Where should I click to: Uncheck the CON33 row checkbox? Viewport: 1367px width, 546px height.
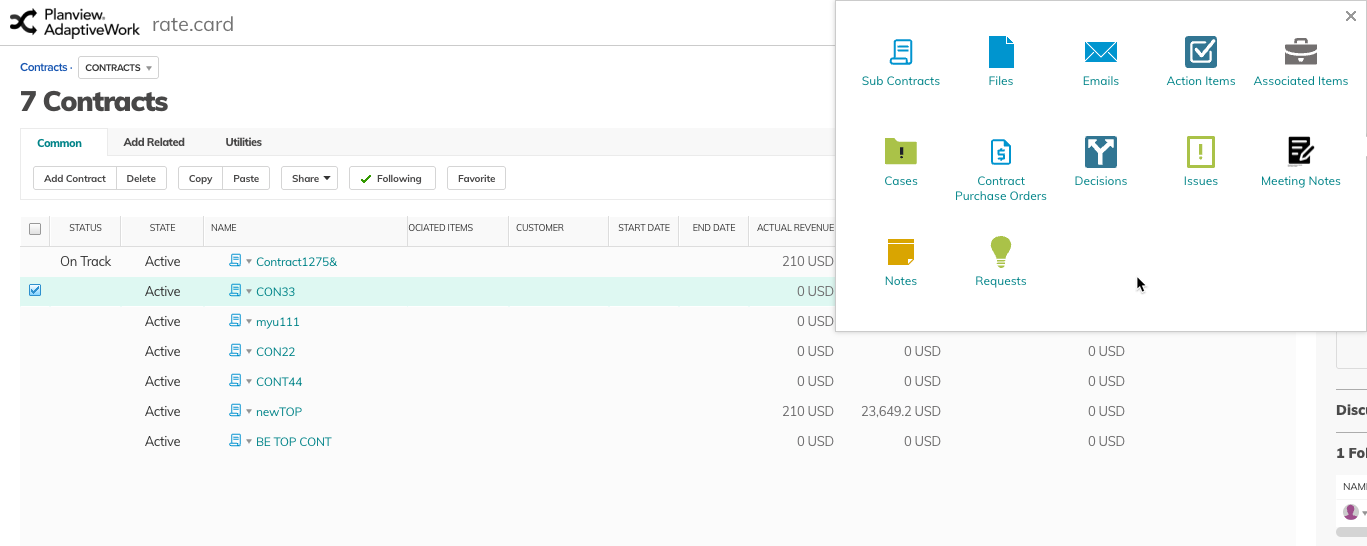pyautogui.click(x=35, y=291)
